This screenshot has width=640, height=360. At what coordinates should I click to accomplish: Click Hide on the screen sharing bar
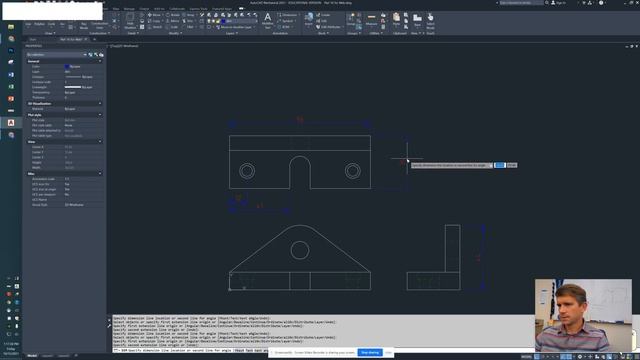pos(388,352)
